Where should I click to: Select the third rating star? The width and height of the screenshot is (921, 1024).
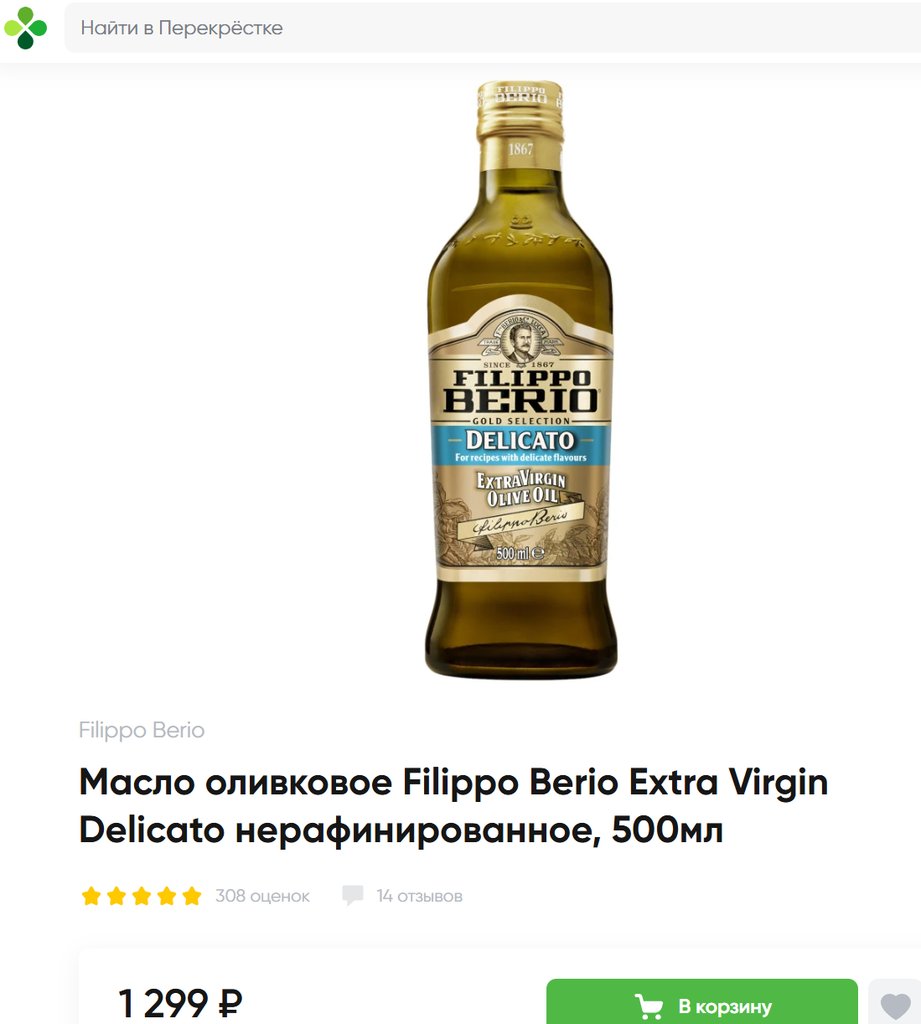(141, 896)
